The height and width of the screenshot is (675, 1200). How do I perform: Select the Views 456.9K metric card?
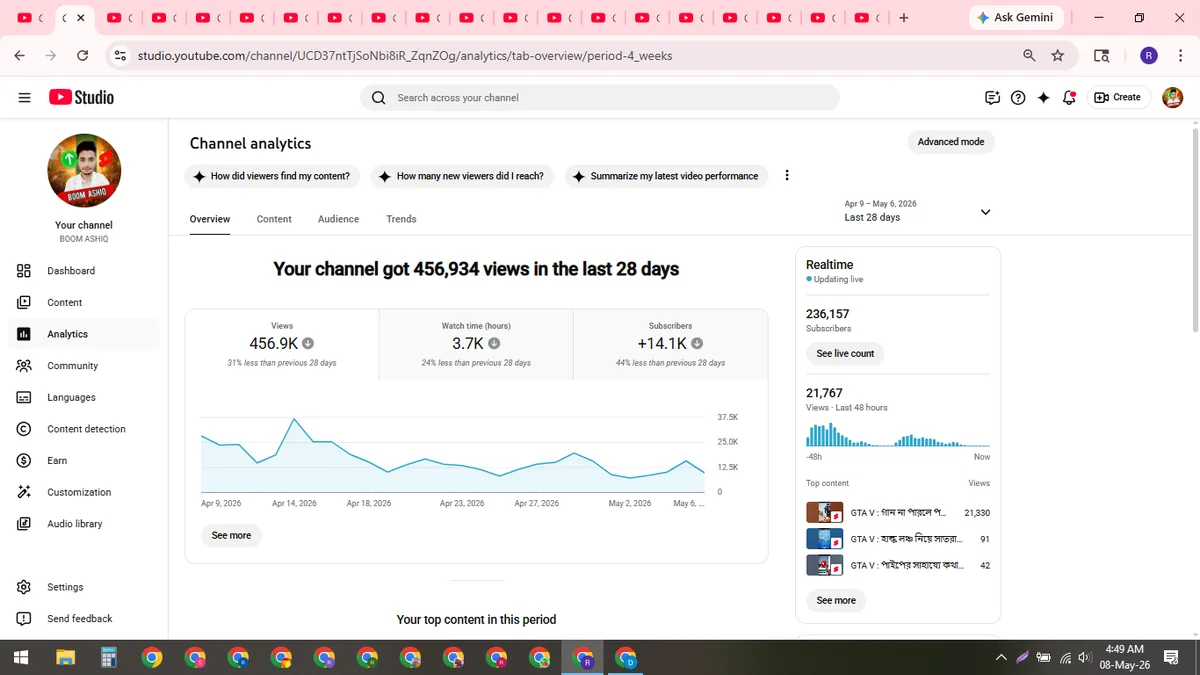click(x=282, y=345)
